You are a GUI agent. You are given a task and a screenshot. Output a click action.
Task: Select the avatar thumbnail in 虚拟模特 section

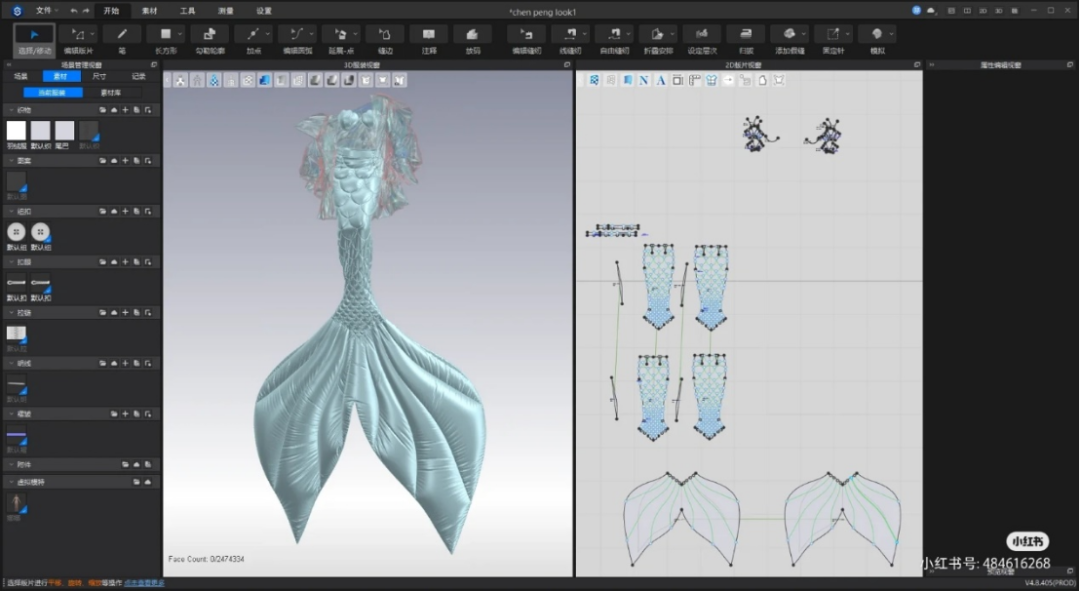[17, 503]
